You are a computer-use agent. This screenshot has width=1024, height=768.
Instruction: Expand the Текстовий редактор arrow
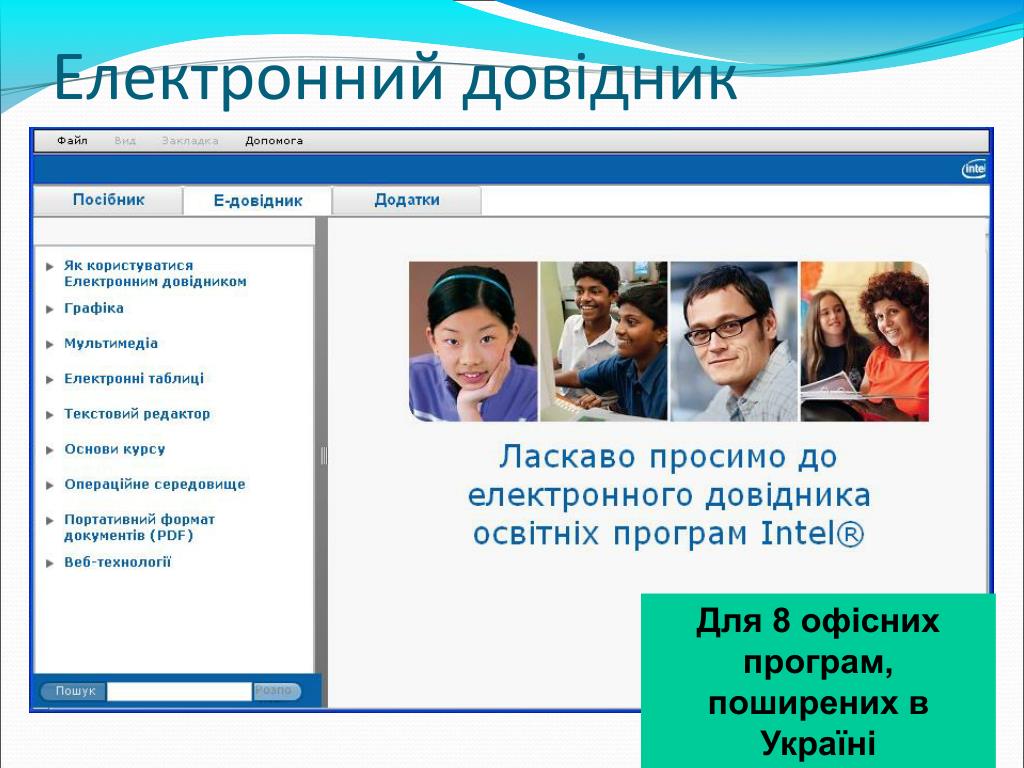50,415
